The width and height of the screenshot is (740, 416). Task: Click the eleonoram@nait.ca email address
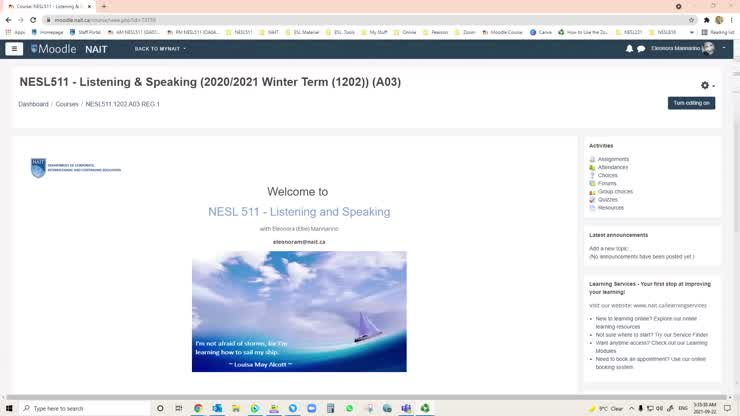tap(299, 242)
